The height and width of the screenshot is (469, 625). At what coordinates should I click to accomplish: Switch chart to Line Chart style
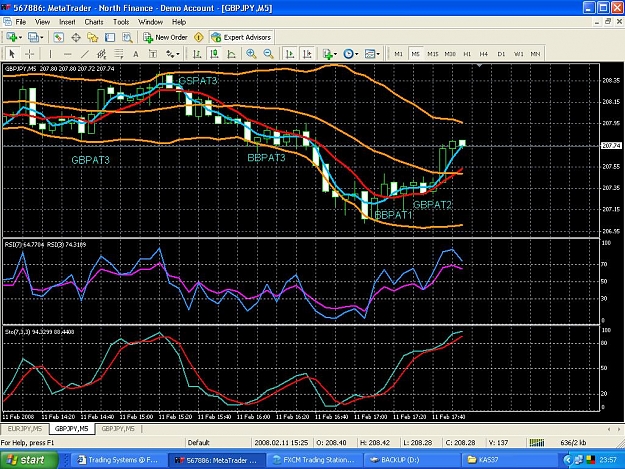(231, 54)
